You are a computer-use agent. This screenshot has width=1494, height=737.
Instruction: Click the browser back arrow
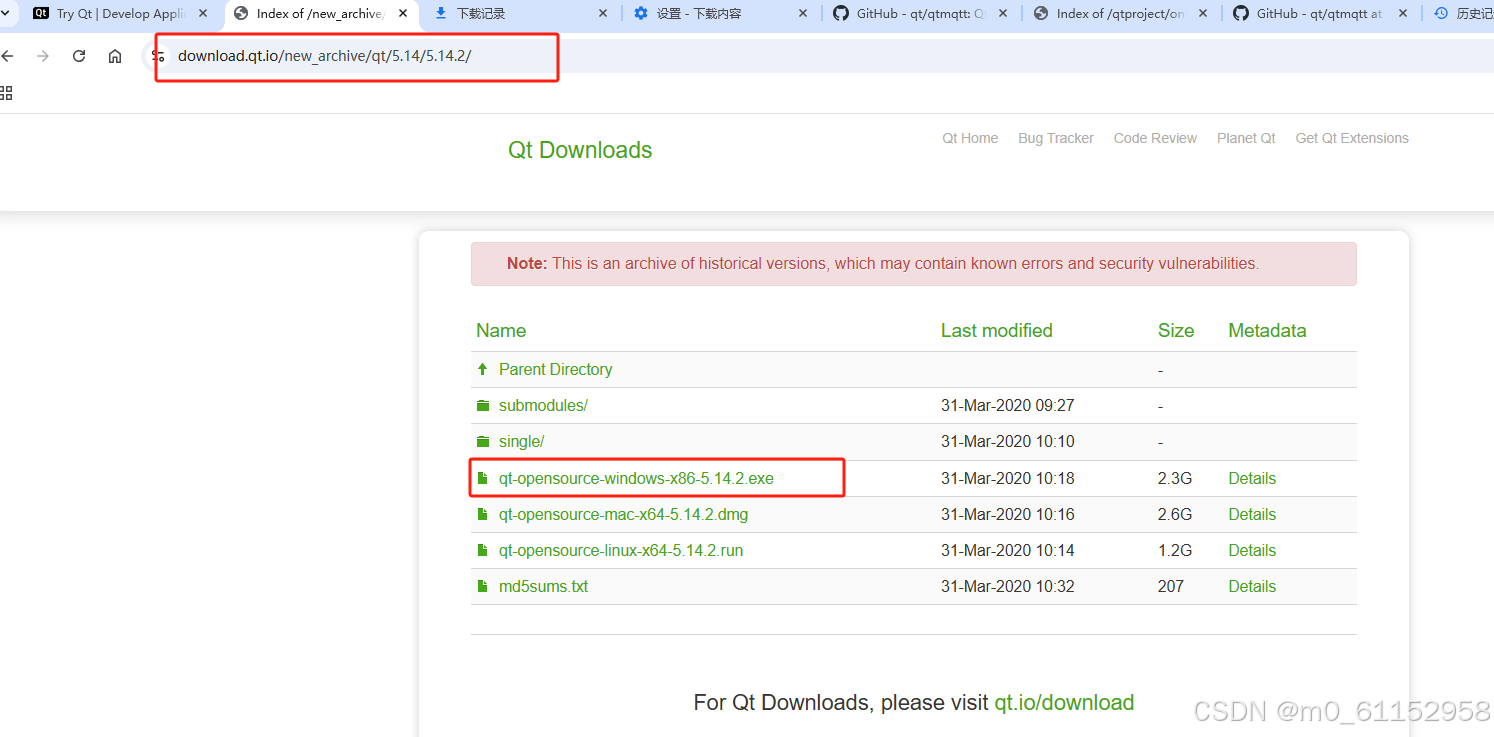[x=10, y=56]
